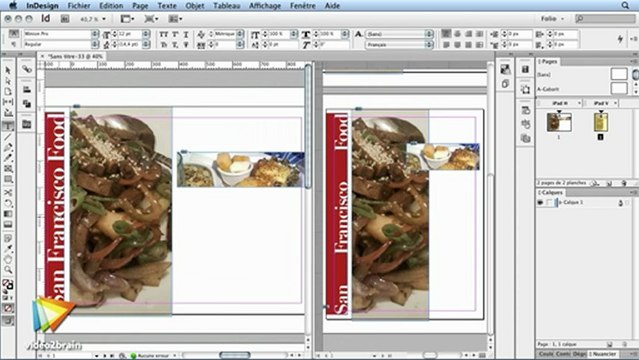
Task: Select the Free Transform tool
Action: click(8, 203)
